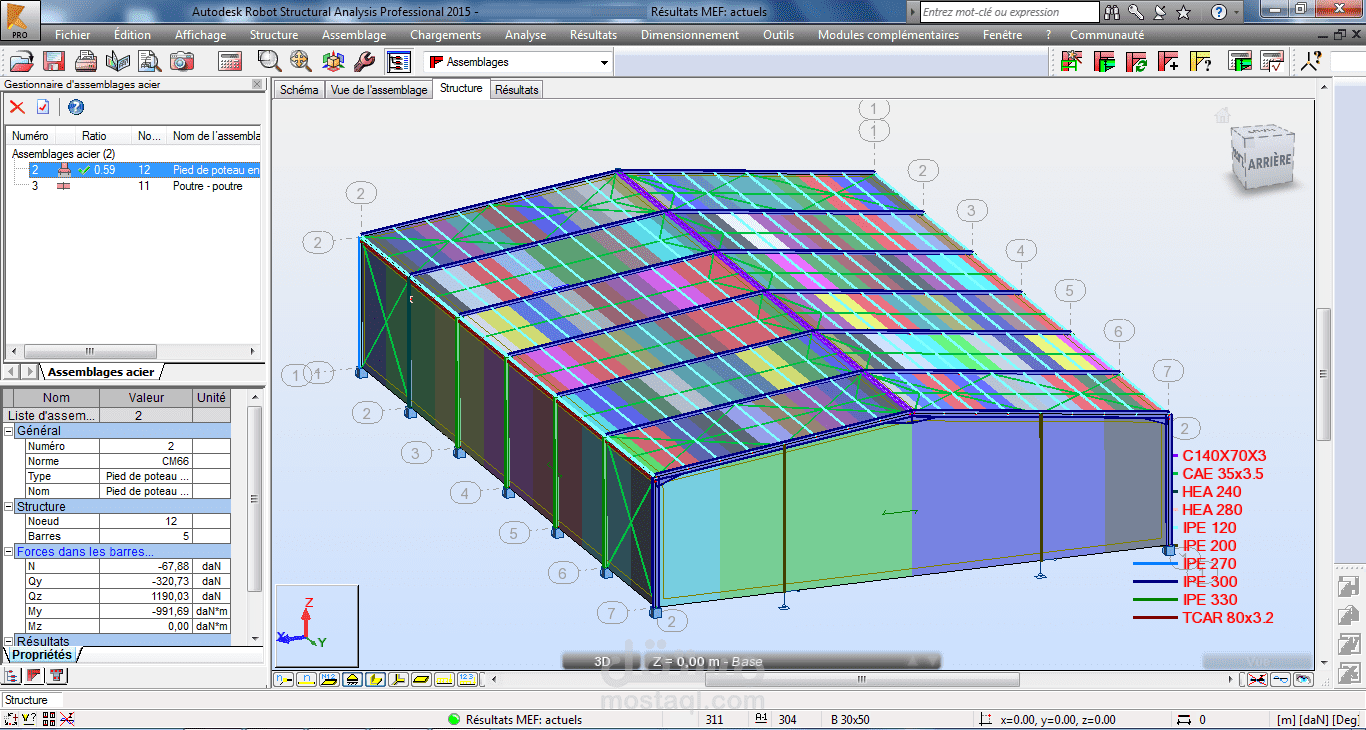Open the Modules complémentaires menu
The height and width of the screenshot is (730, 1366).
pyautogui.click(x=888, y=34)
